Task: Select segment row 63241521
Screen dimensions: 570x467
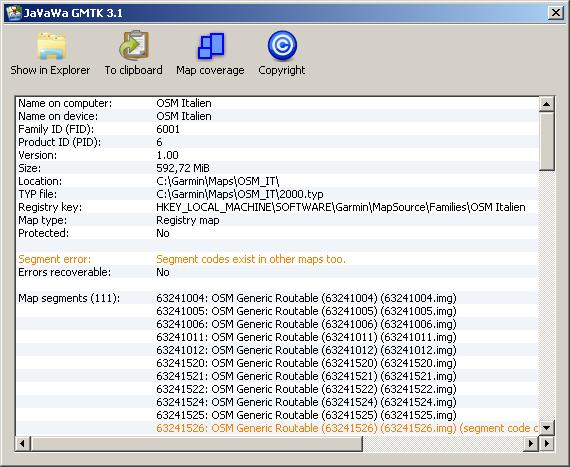Action: click(x=306, y=376)
